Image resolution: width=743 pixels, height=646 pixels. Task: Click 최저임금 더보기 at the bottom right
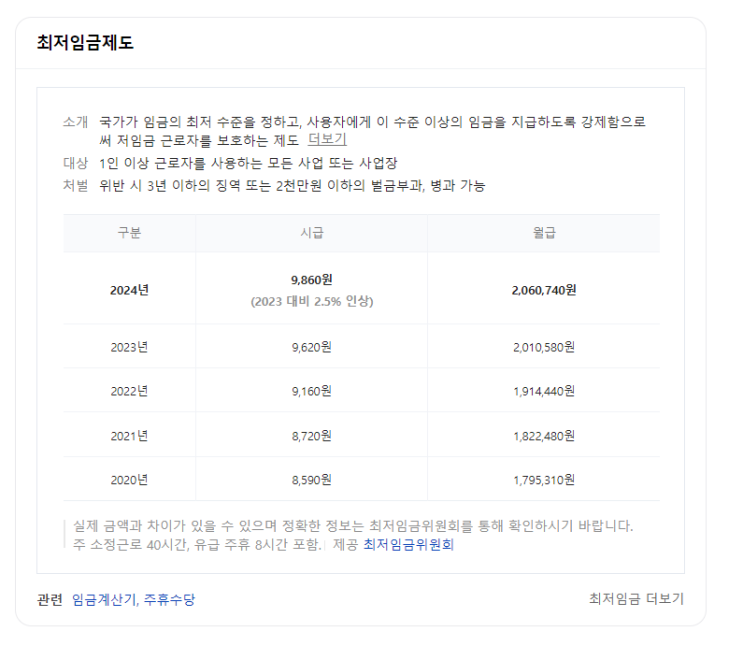pos(636,599)
